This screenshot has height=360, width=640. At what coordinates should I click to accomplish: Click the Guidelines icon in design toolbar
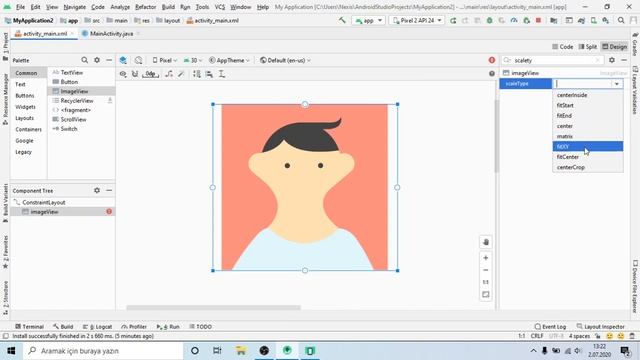[222, 74]
